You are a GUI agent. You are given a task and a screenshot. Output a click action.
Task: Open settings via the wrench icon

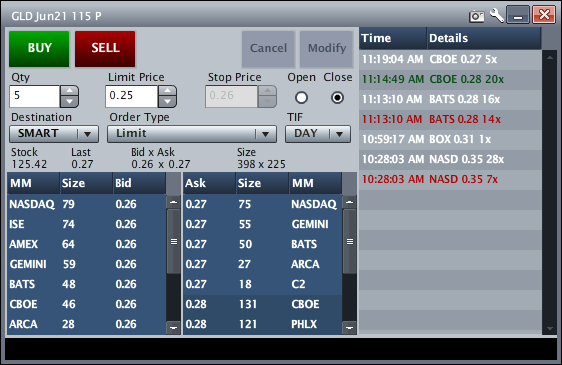[x=497, y=16]
